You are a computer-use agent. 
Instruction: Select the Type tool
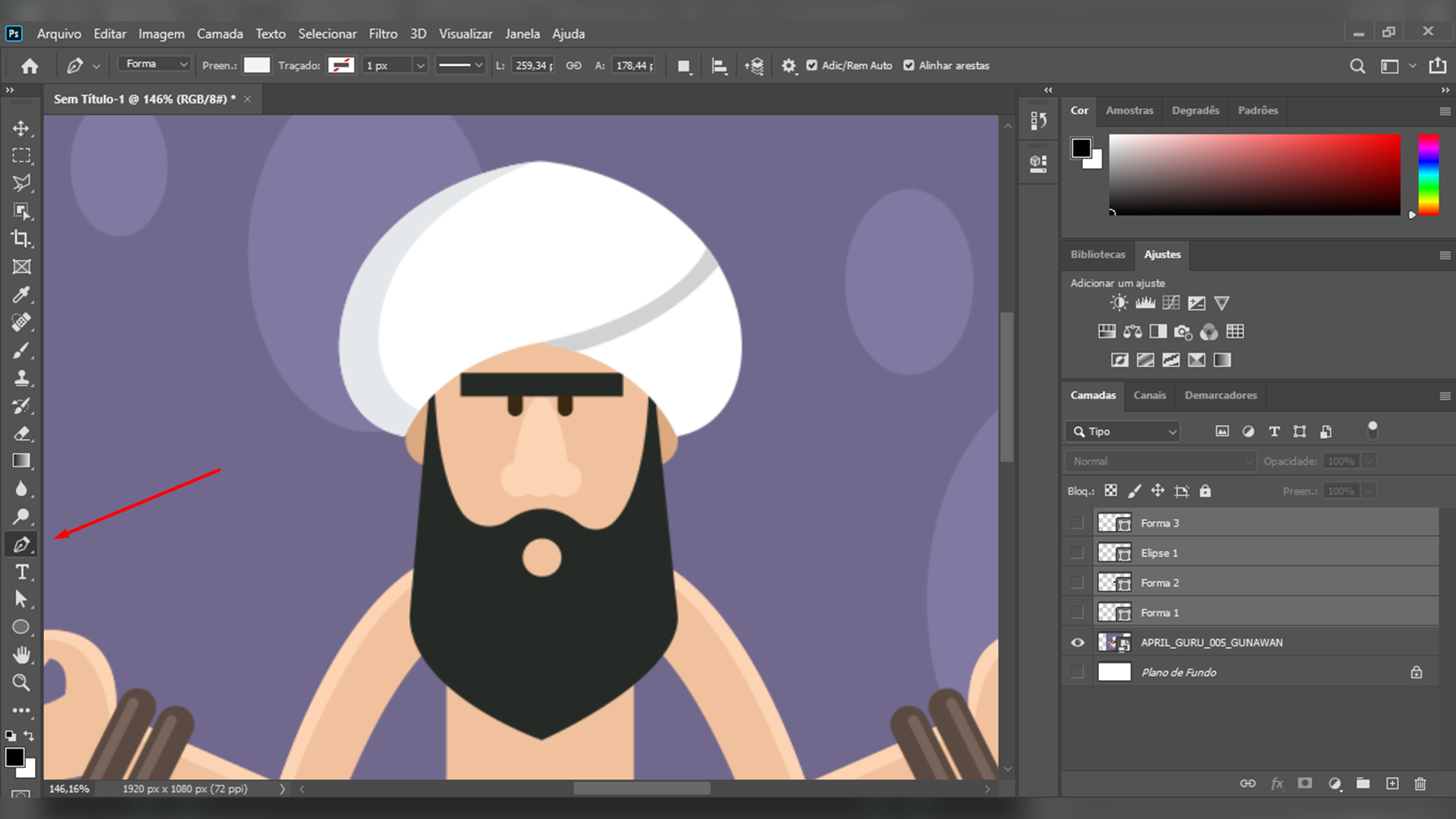tap(21, 573)
